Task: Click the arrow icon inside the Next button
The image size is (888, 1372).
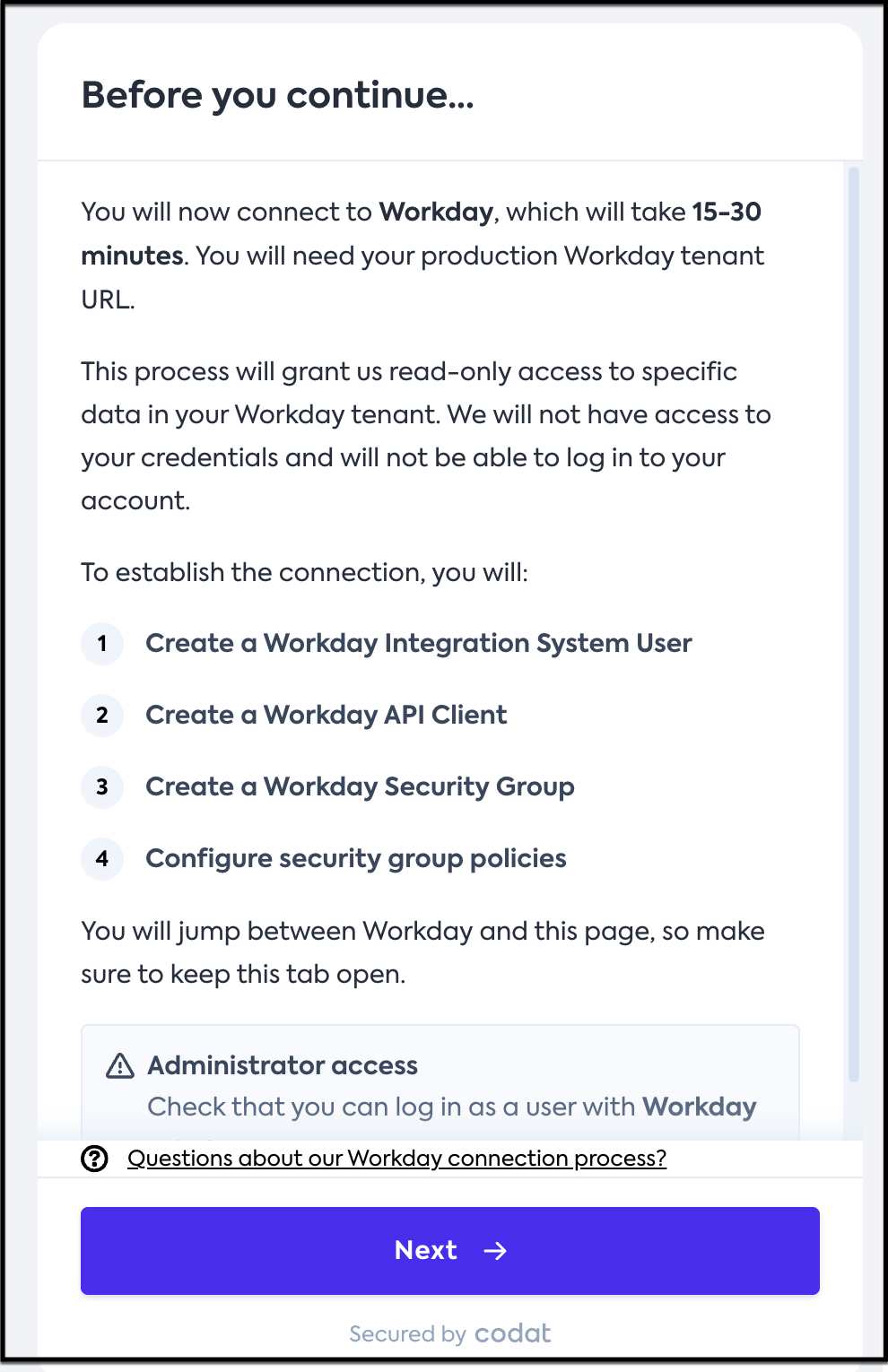Action: pyautogui.click(x=495, y=1251)
